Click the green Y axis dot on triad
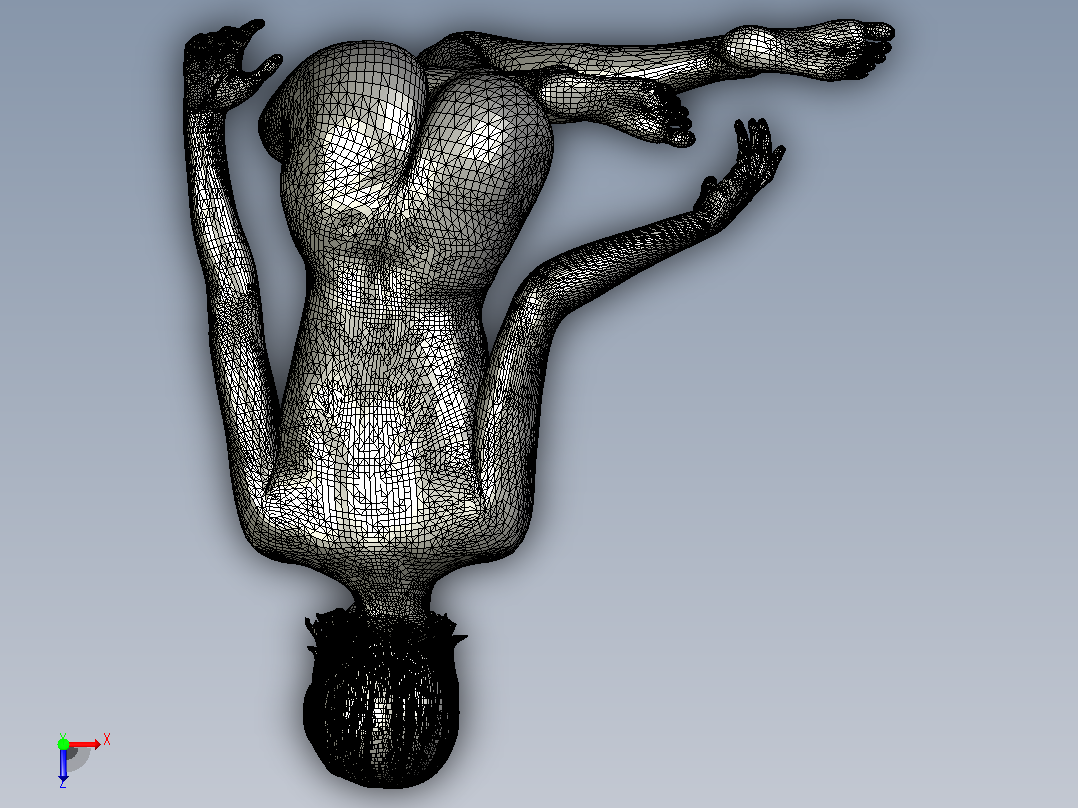1078x808 pixels. pos(63,744)
